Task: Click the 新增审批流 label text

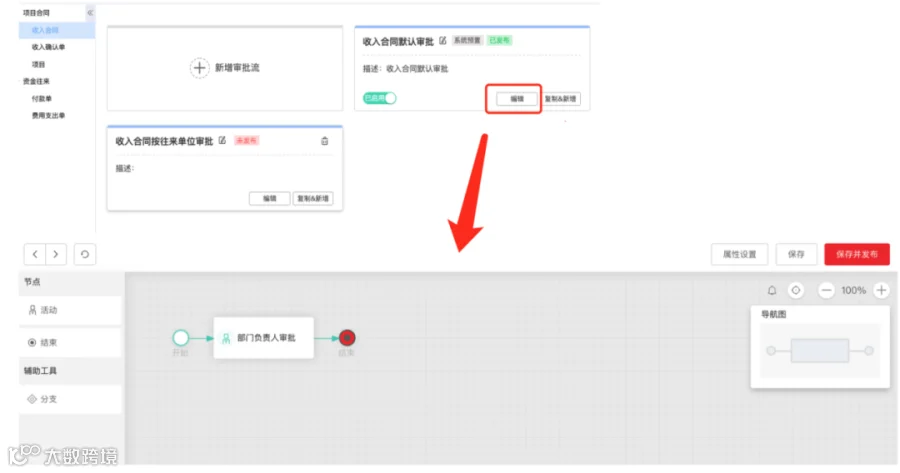Action: (237, 68)
